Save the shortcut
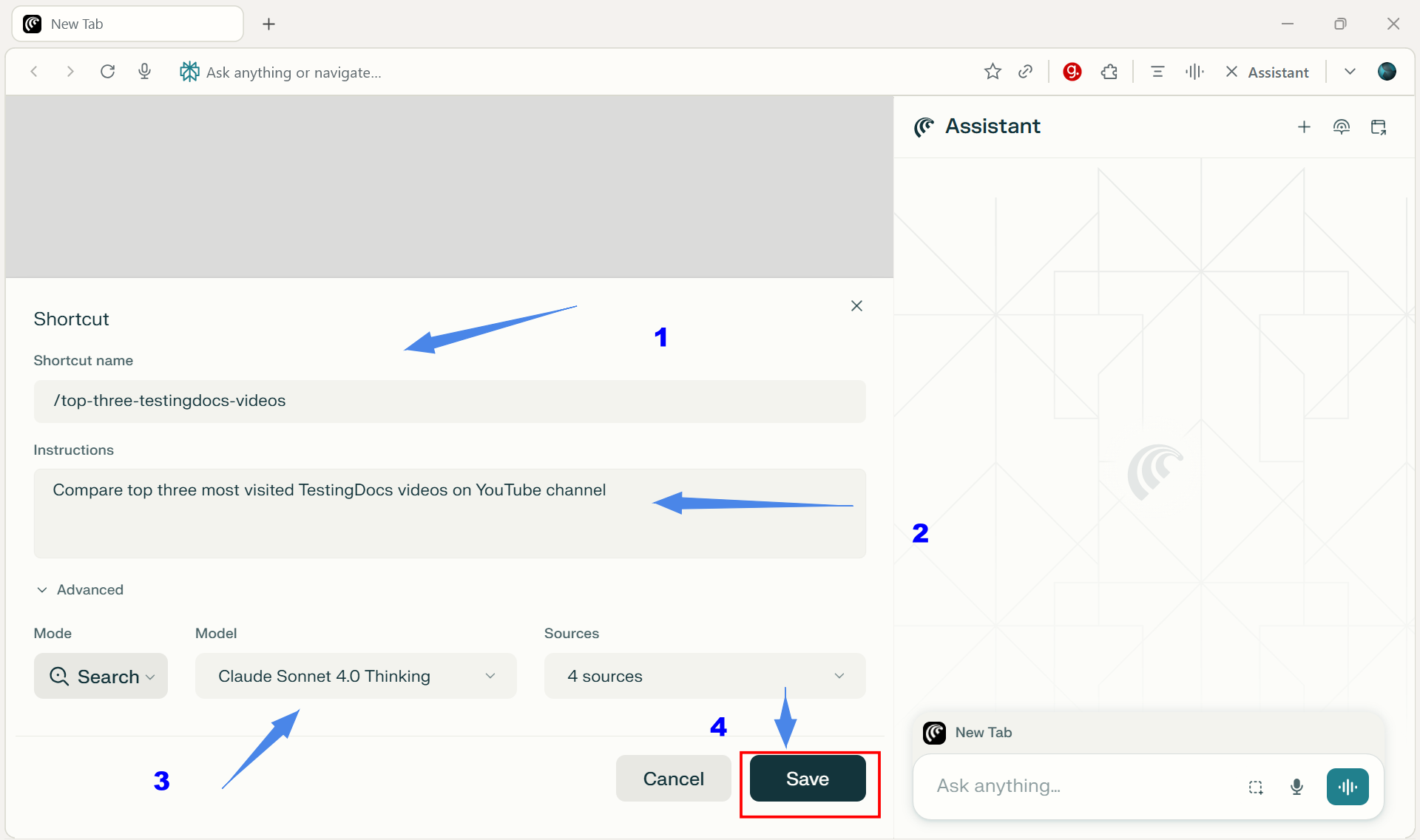The width and height of the screenshot is (1420, 840). (807, 779)
